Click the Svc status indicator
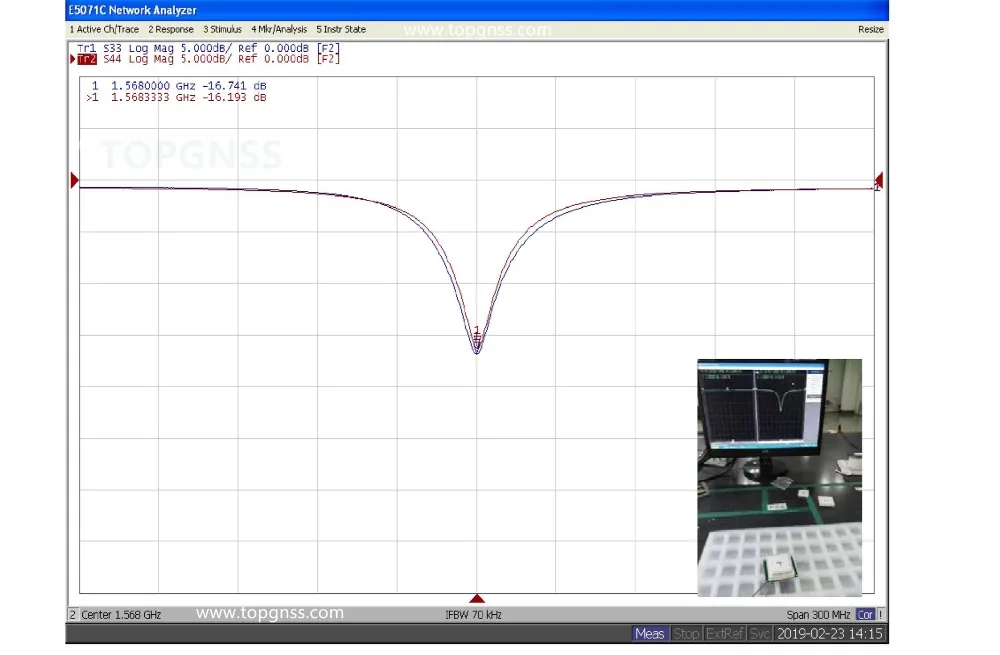 [760, 633]
